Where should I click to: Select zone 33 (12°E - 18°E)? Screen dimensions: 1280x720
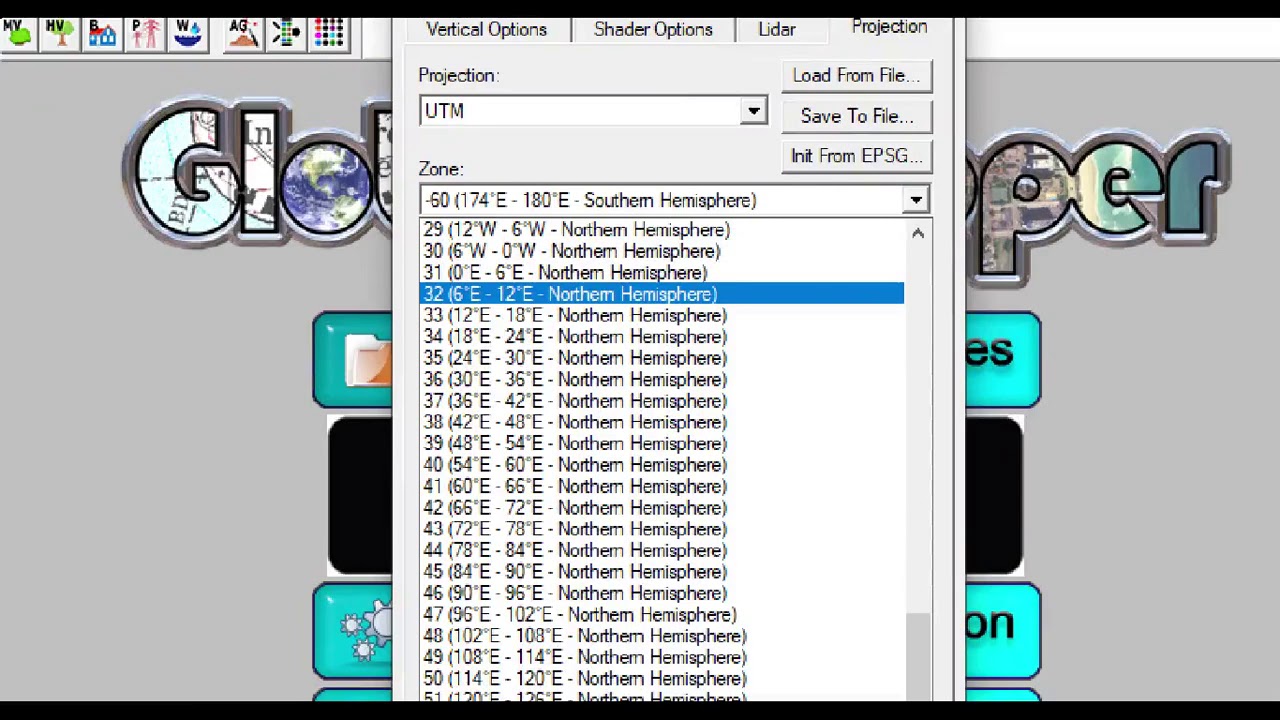point(662,315)
